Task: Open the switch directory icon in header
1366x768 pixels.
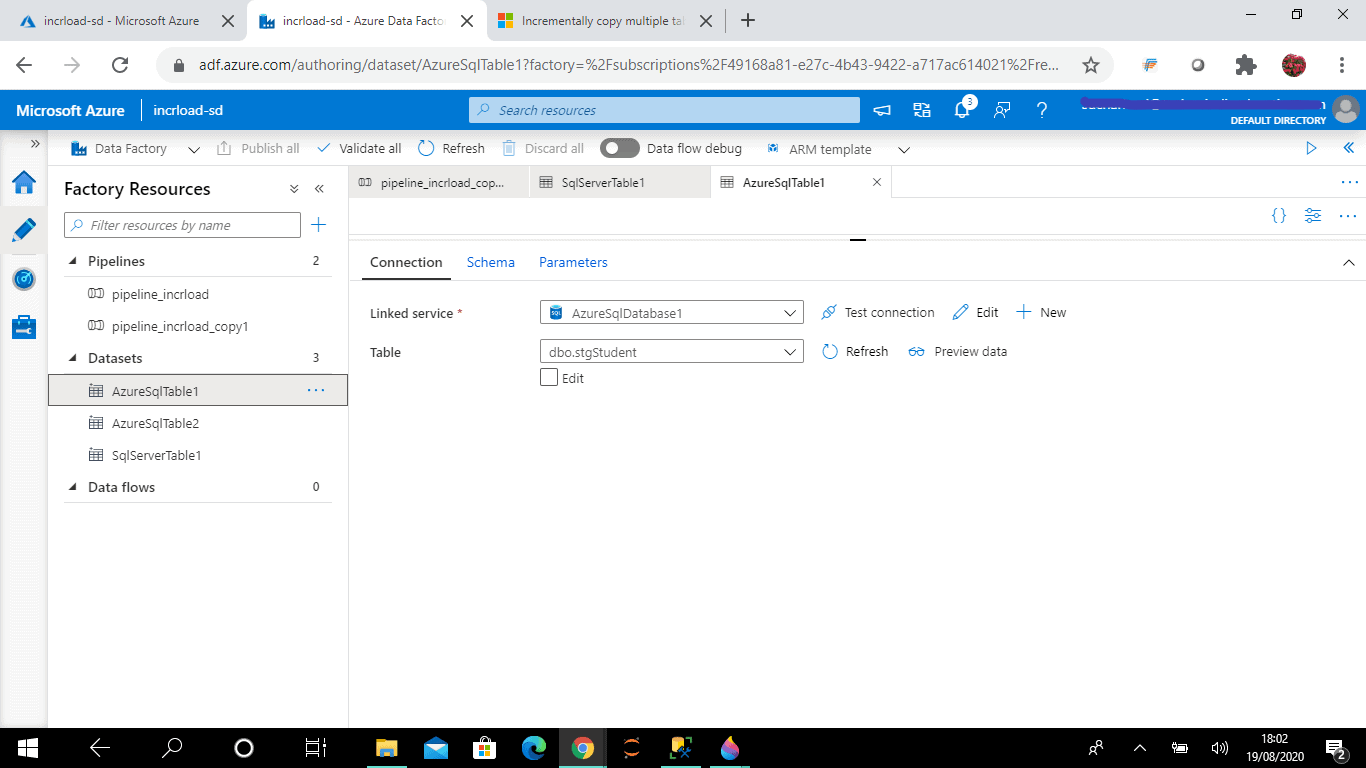Action: 922,110
